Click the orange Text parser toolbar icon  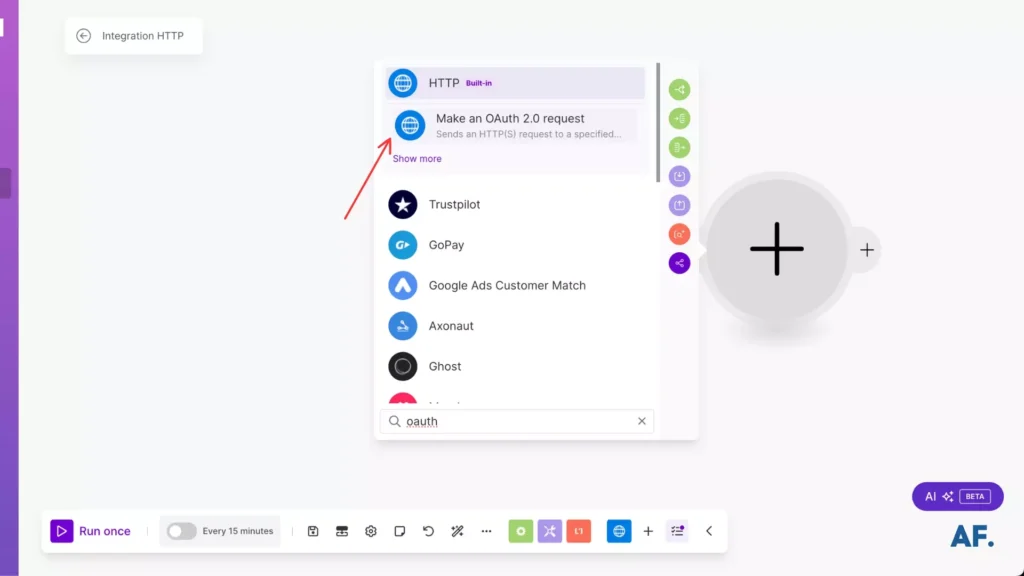click(579, 531)
